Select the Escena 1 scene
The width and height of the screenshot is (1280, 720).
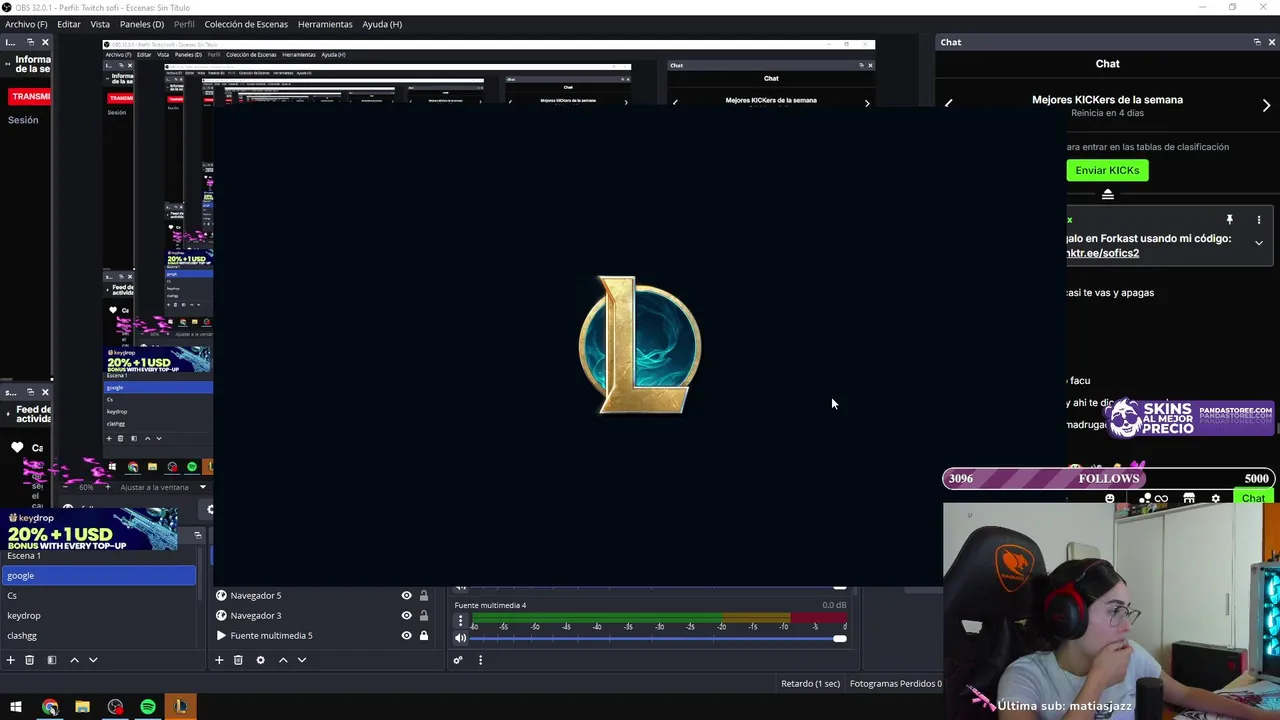[x=98, y=556]
